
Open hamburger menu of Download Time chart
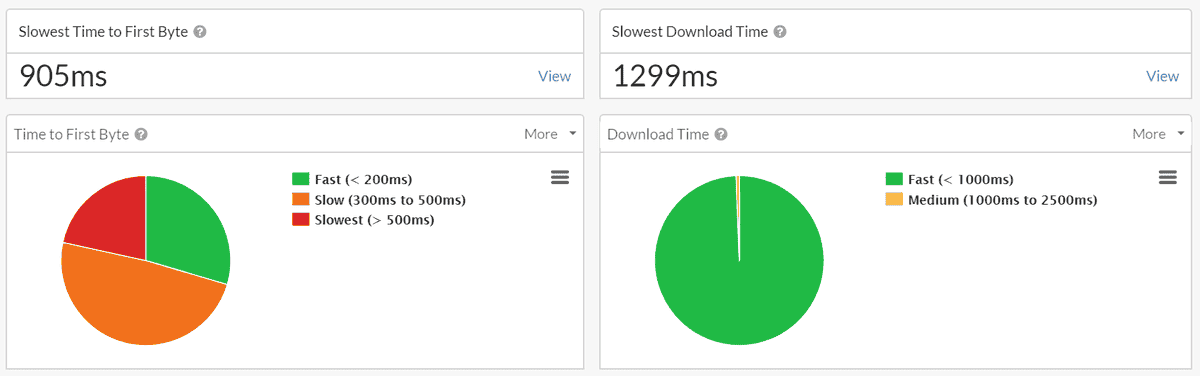point(1167,177)
